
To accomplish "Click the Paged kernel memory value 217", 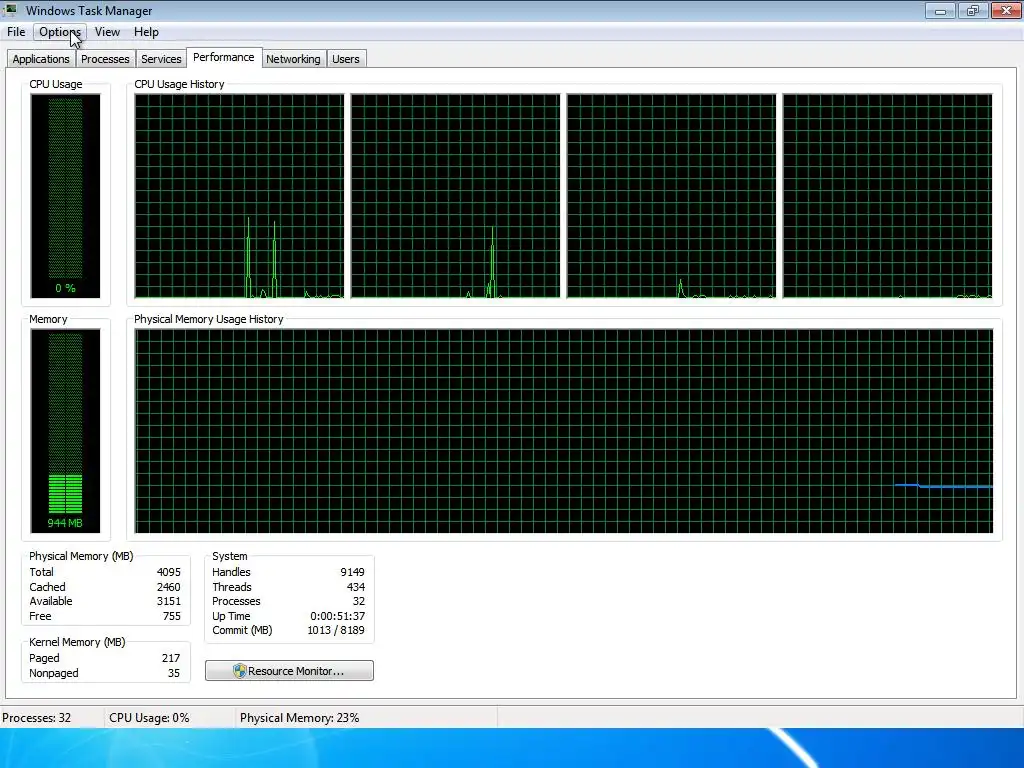I will tap(171, 658).
